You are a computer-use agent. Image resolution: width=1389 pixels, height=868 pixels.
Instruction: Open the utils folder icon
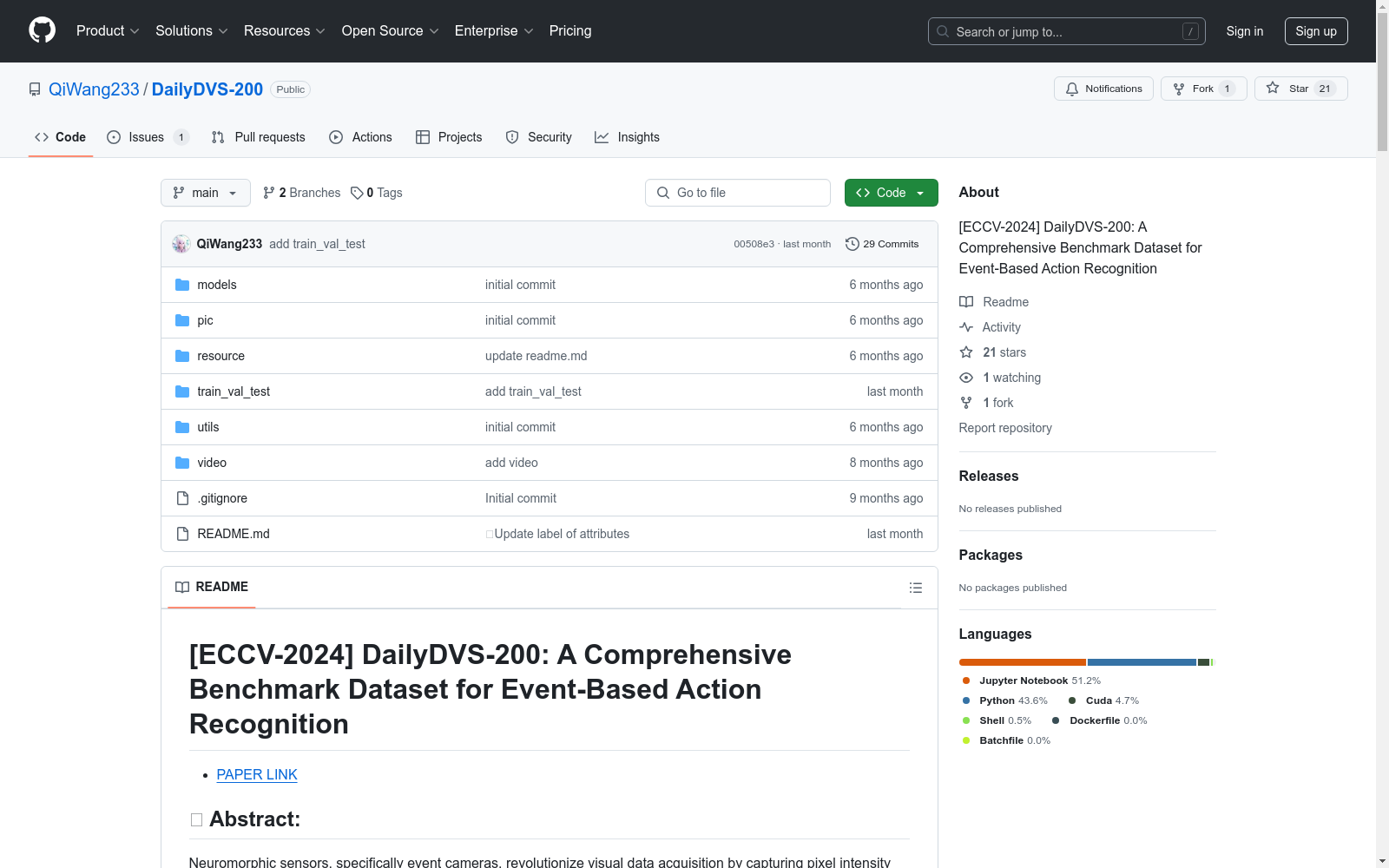tap(182, 427)
